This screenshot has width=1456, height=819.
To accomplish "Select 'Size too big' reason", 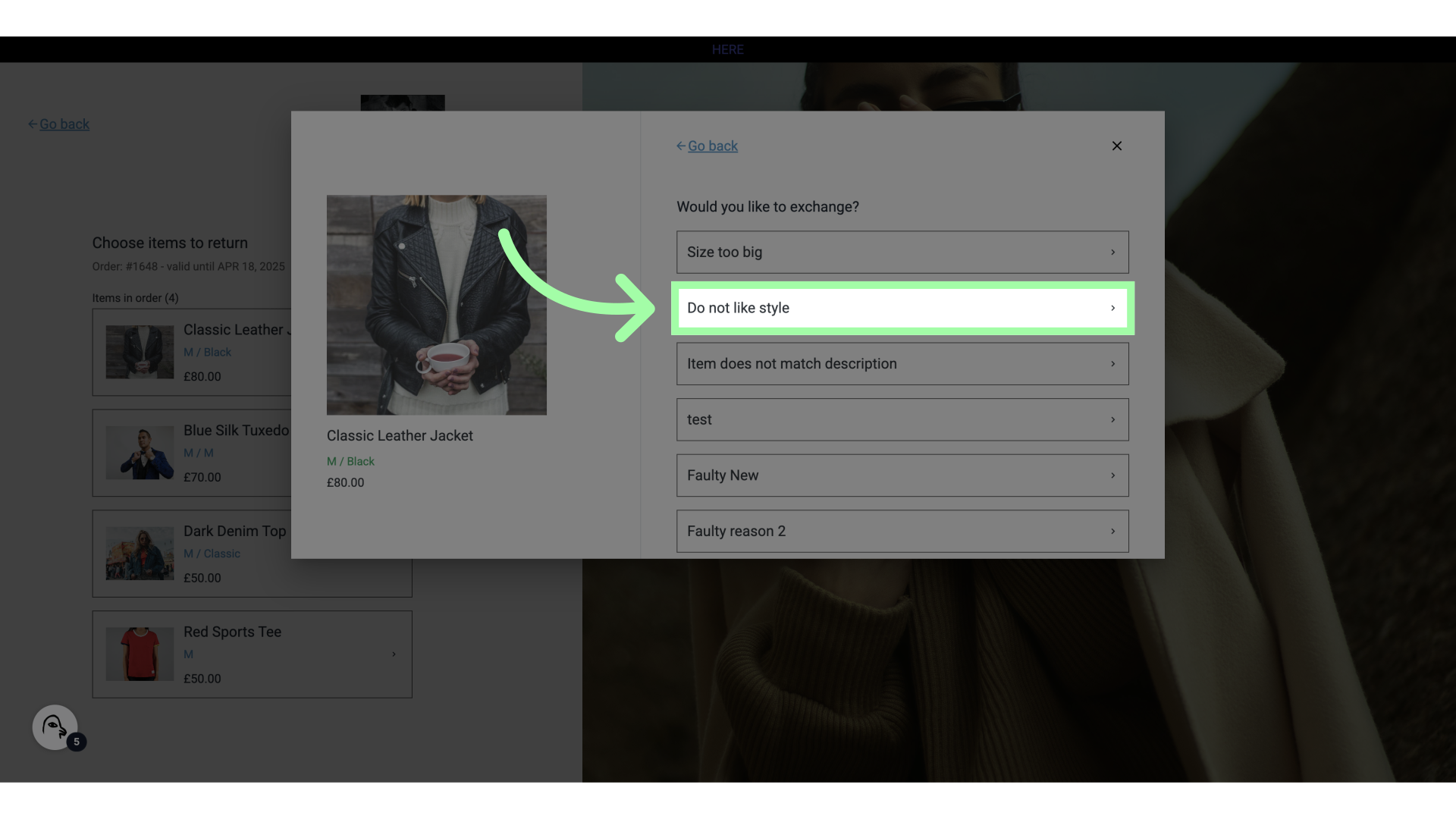I will click(902, 252).
